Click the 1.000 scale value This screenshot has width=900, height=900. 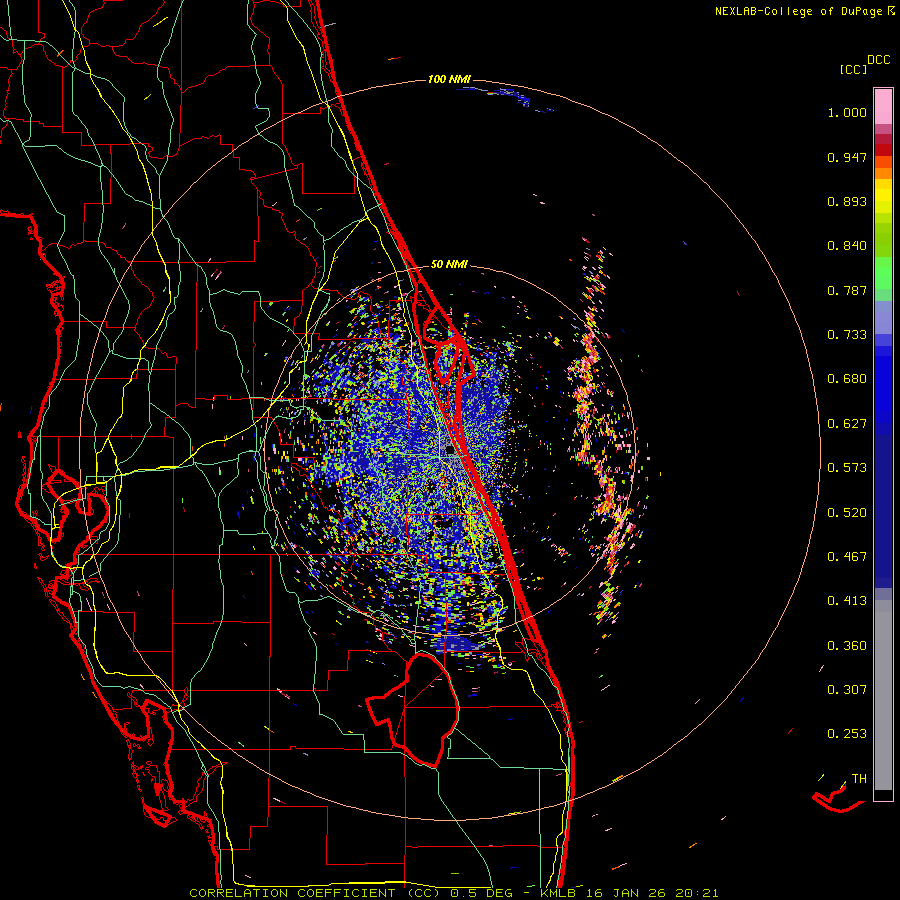[847, 112]
